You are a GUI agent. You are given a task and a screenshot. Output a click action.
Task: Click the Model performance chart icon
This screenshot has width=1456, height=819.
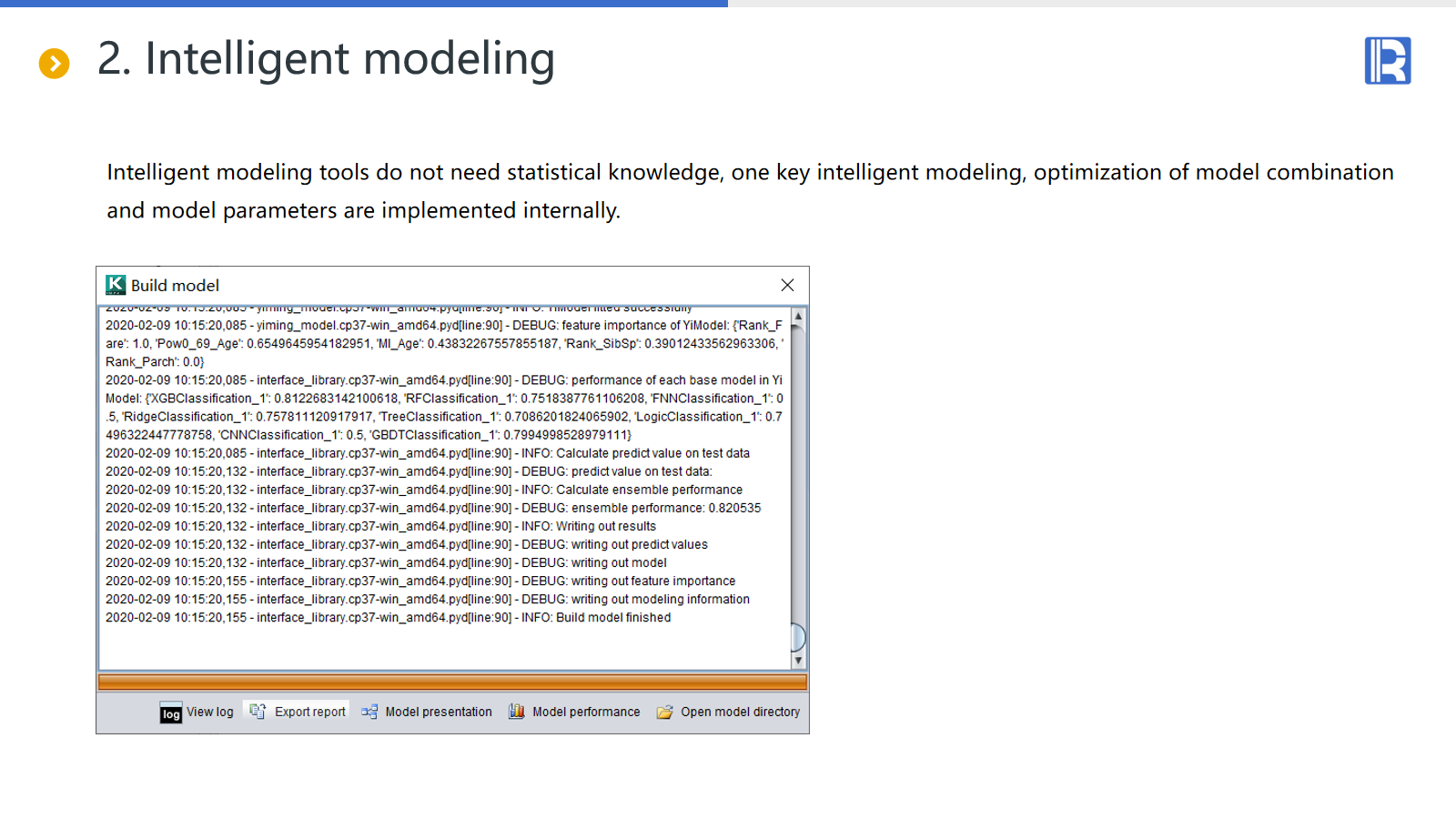pyautogui.click(x=516, y=712)
